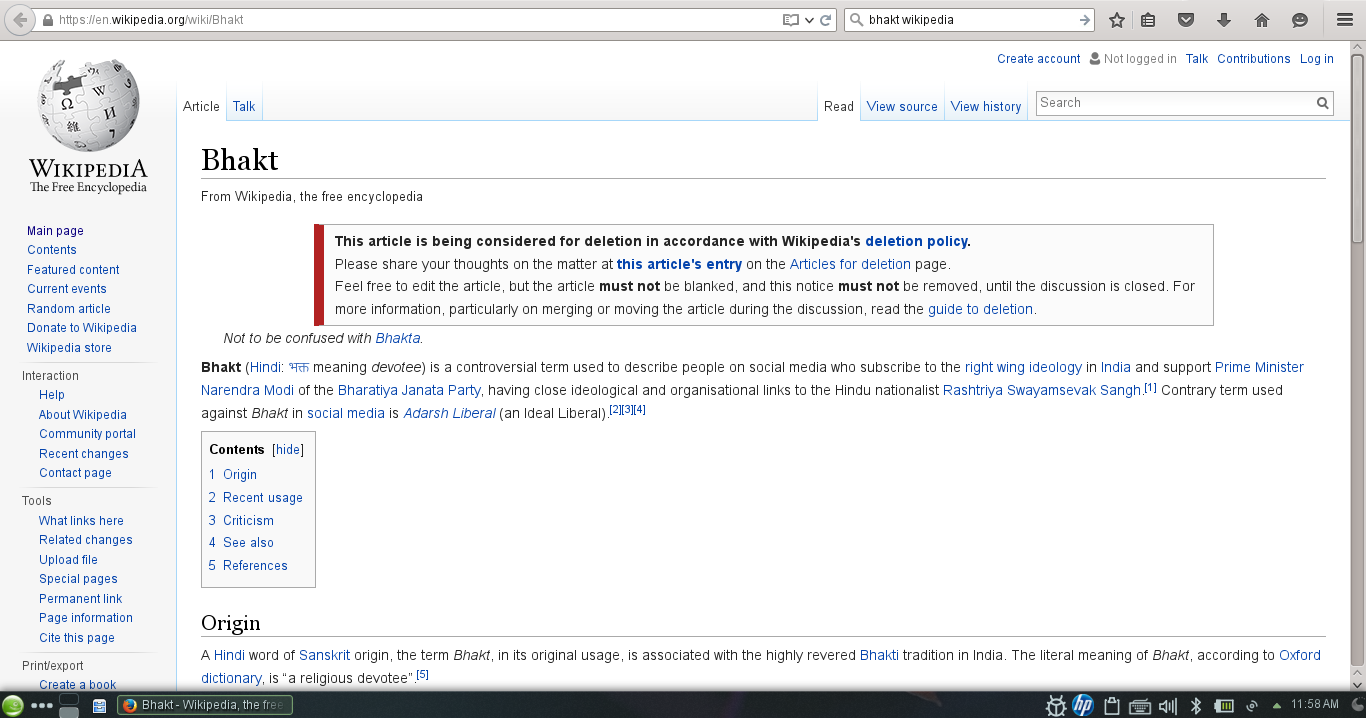
Task: Open the Cite this page link
Action: [x=77, y=638]
